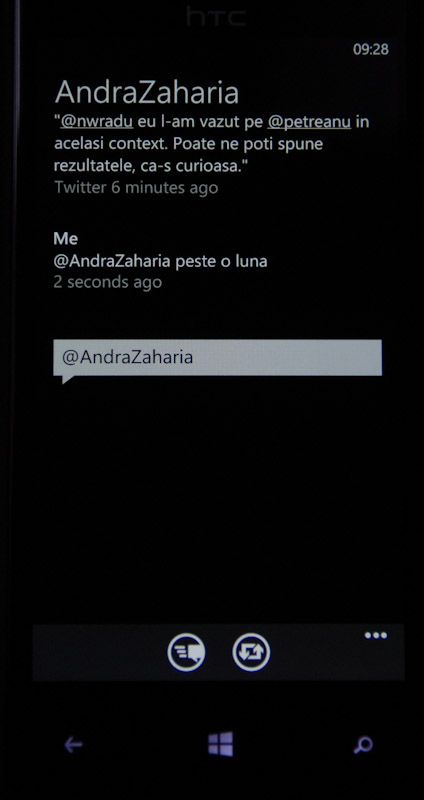This screenshot has height=800, width=424.
Task: Tap the HTC logo above the screen
Action: tap(216, 17)
